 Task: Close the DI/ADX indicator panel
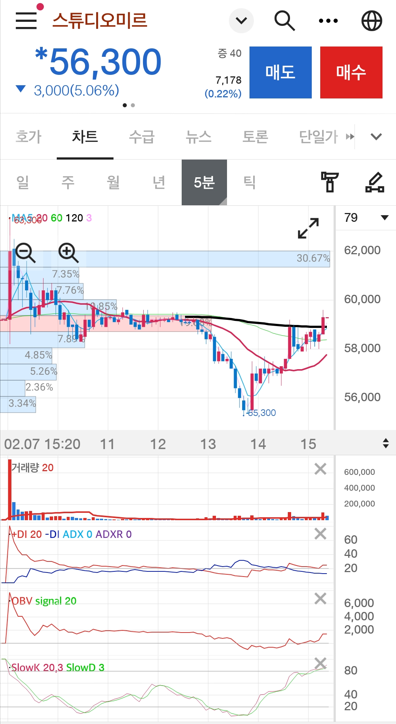320,534
